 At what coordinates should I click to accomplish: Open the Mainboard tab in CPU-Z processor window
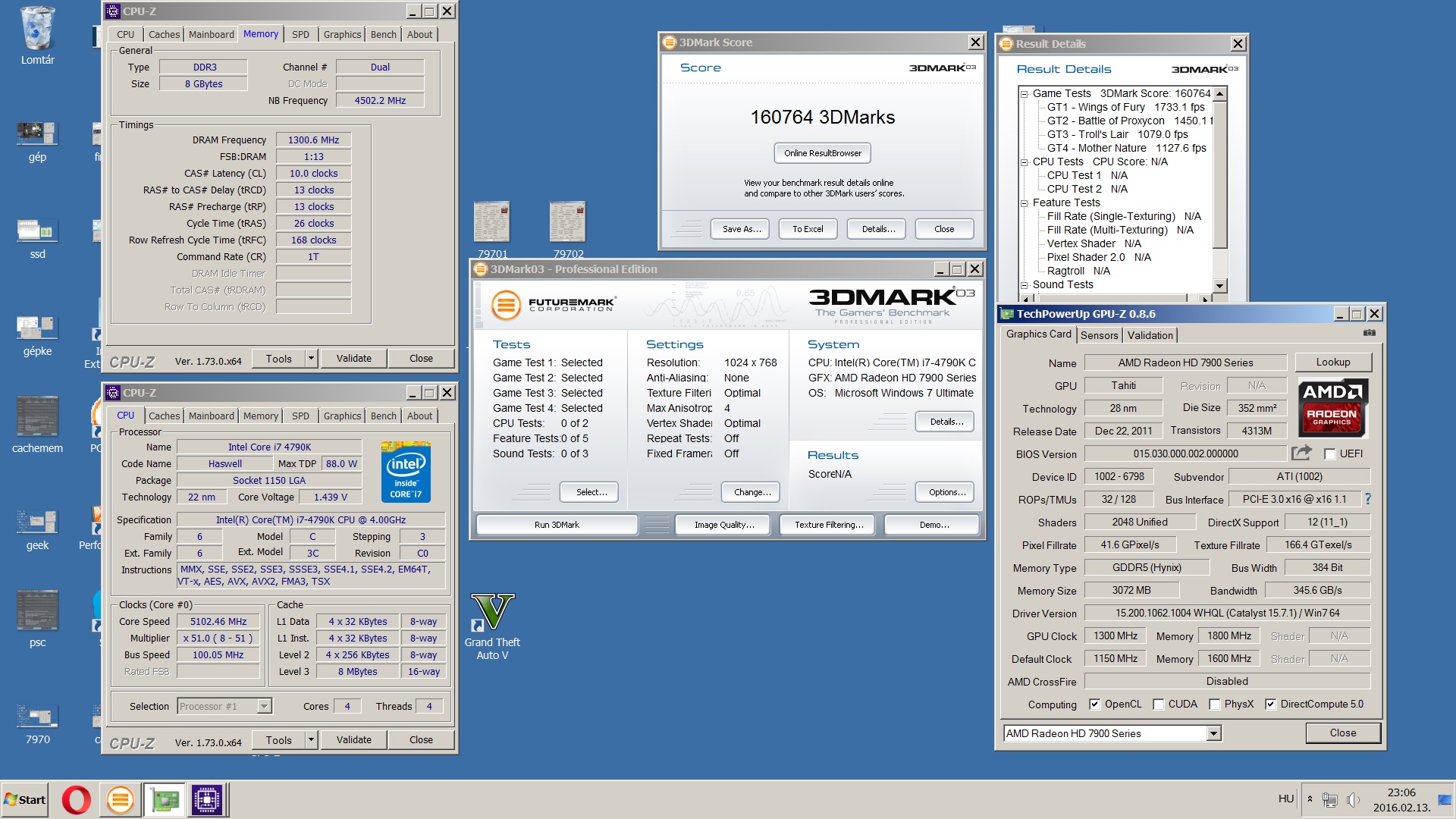click(x=211, y=416)
